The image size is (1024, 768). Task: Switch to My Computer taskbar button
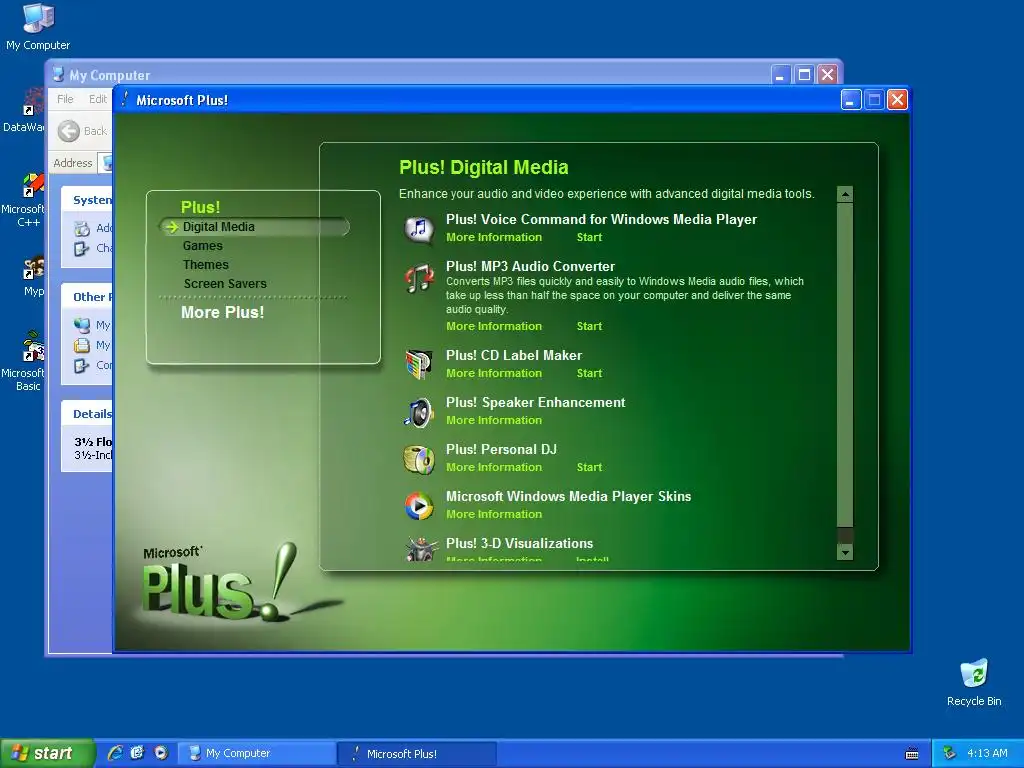point(257,753)
